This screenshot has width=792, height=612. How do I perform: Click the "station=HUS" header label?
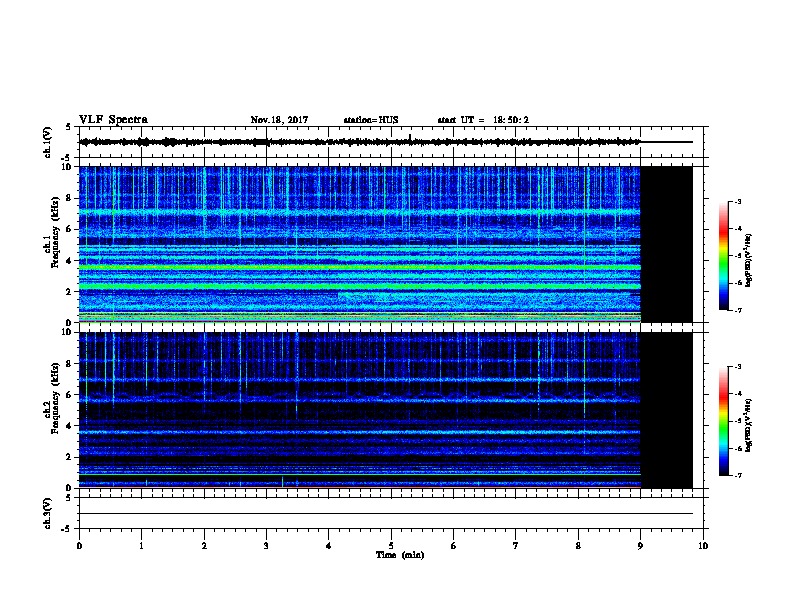[x=371, y=120]
